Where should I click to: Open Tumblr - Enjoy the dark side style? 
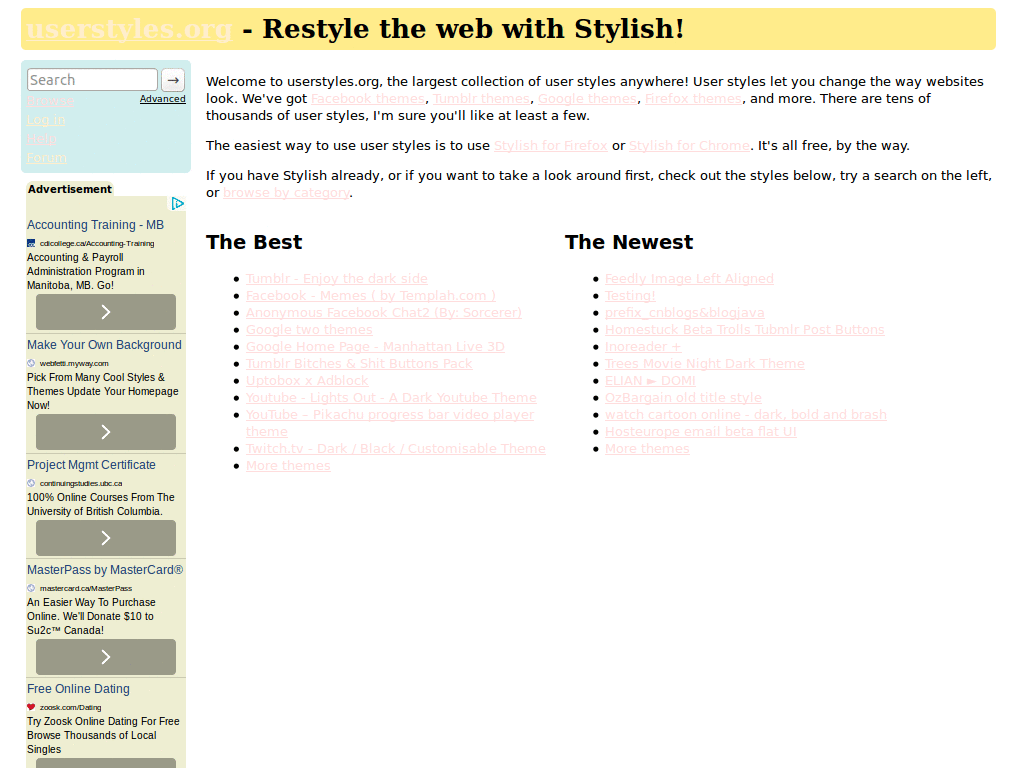coord(337,279)
